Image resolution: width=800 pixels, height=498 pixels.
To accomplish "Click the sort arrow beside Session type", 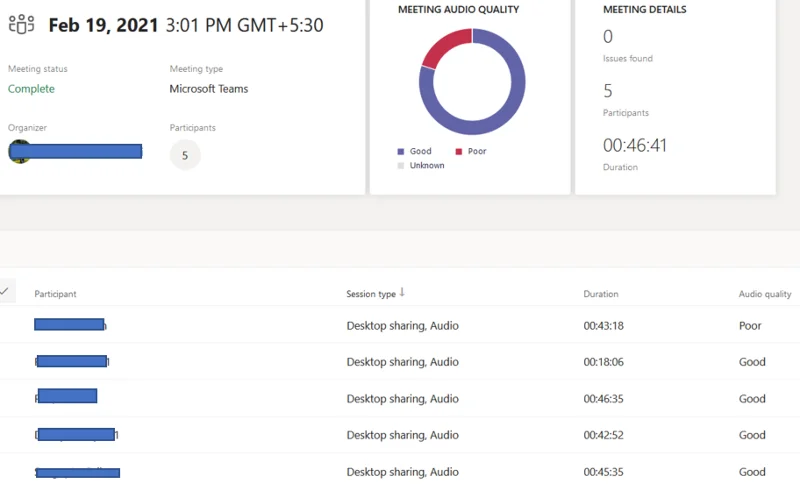I will [x=402, y=292].
